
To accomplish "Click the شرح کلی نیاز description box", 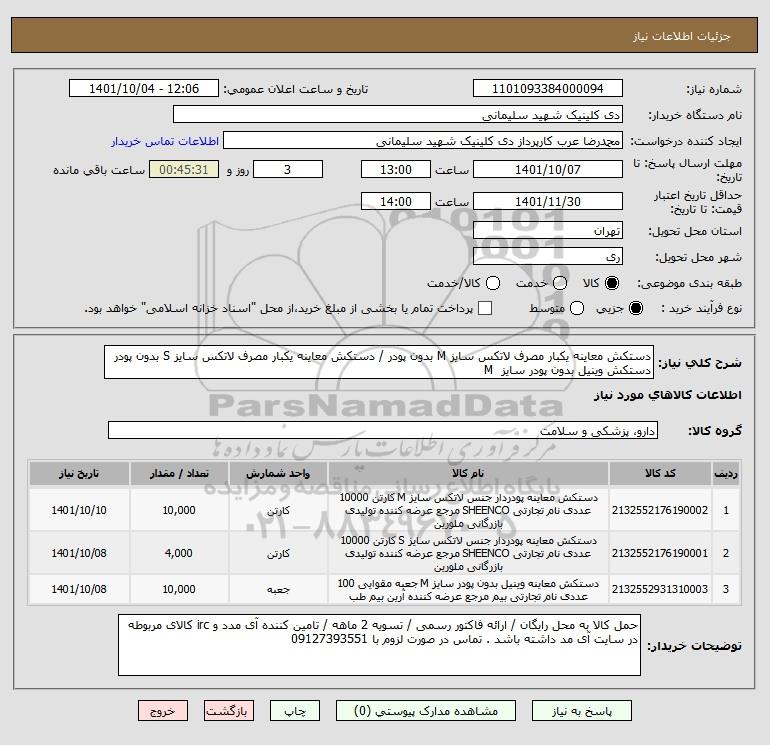I will (379, 362).
